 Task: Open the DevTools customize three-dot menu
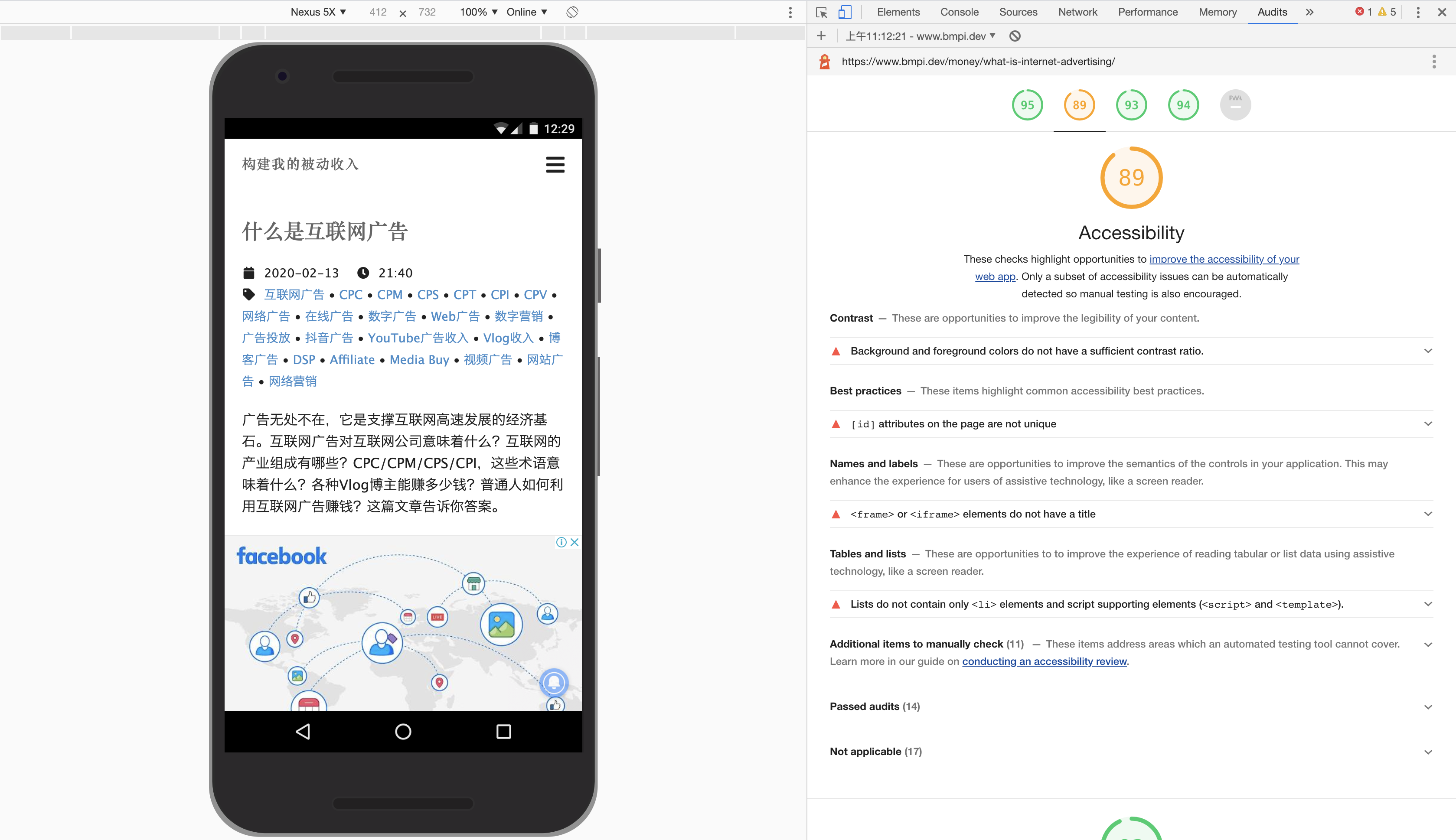tap(1417, 12)
